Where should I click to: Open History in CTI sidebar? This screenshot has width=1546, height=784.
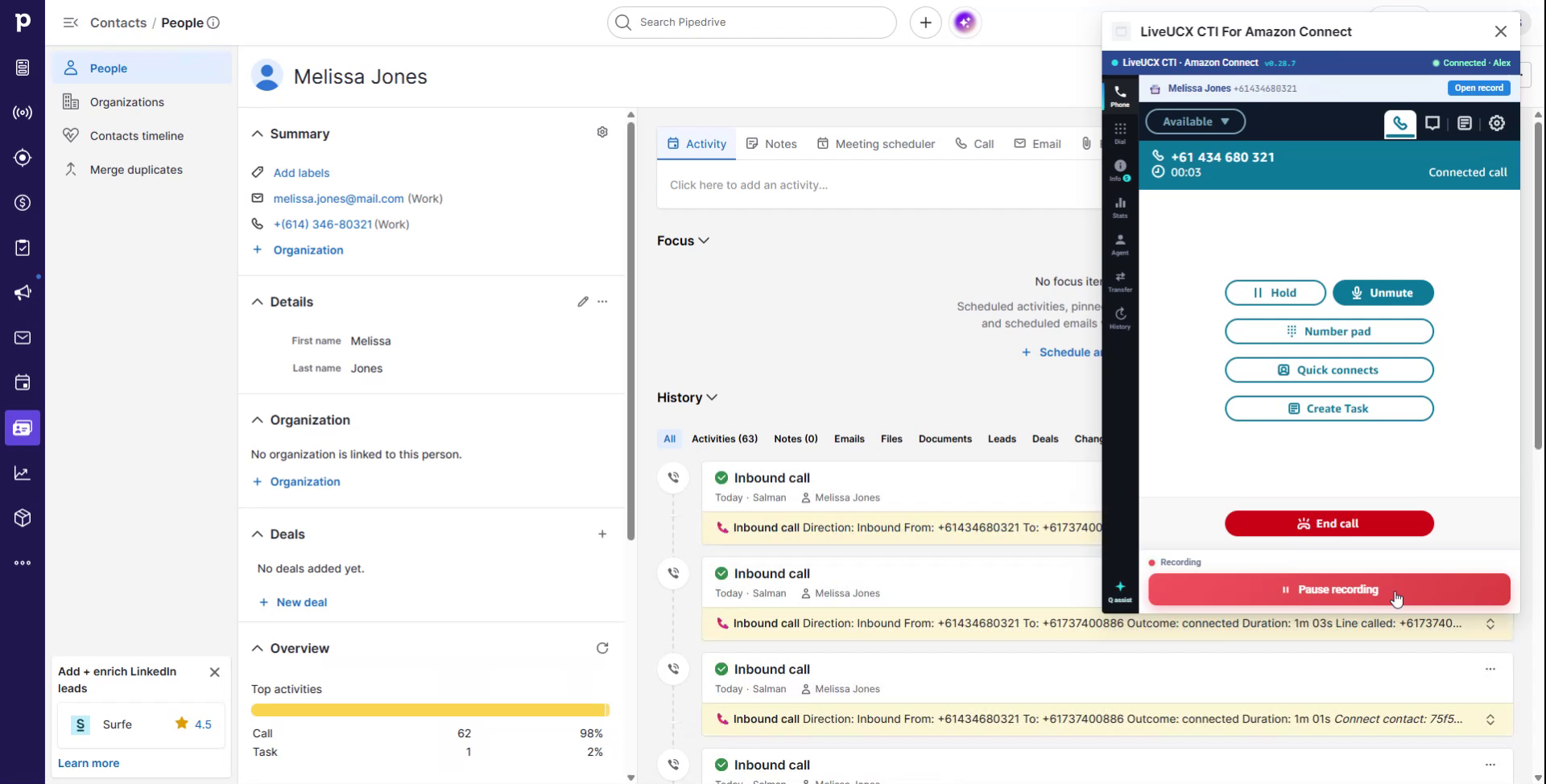(x=1120, y=318)
